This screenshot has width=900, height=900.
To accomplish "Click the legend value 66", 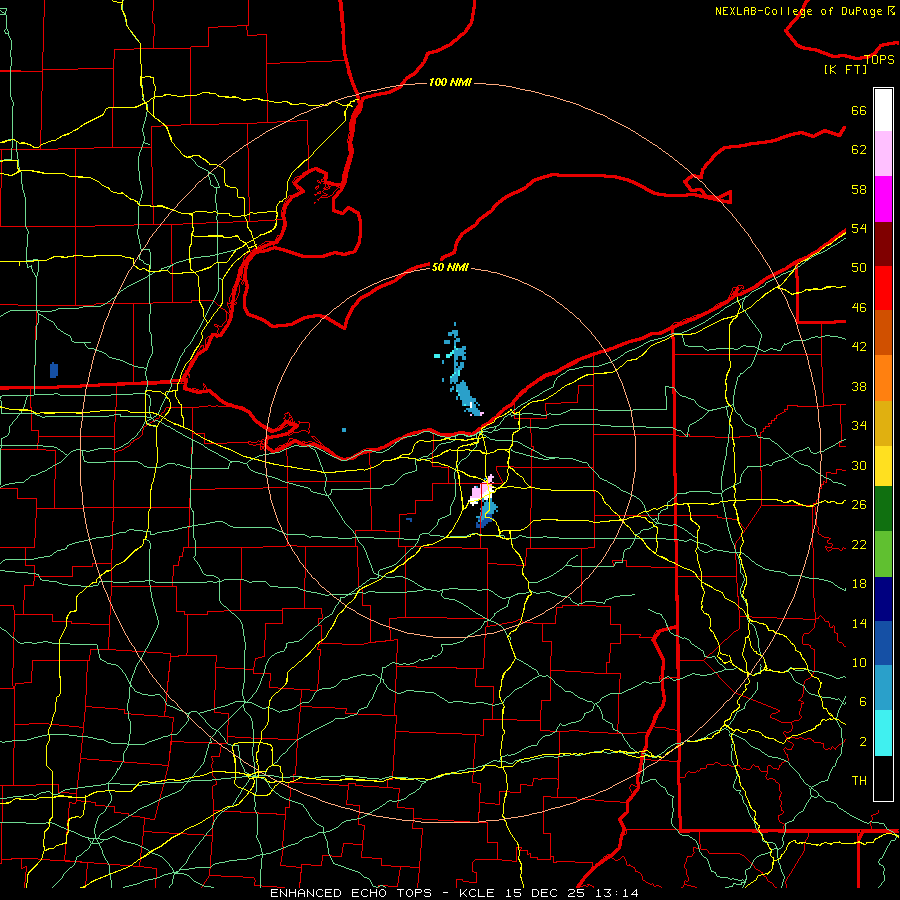I will [859, 110].
